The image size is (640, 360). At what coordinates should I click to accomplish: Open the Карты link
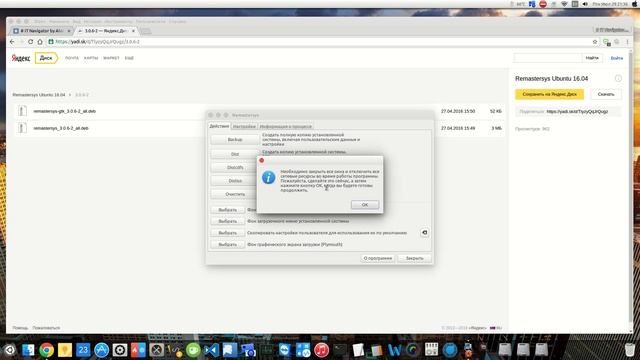tap(91, 58)
